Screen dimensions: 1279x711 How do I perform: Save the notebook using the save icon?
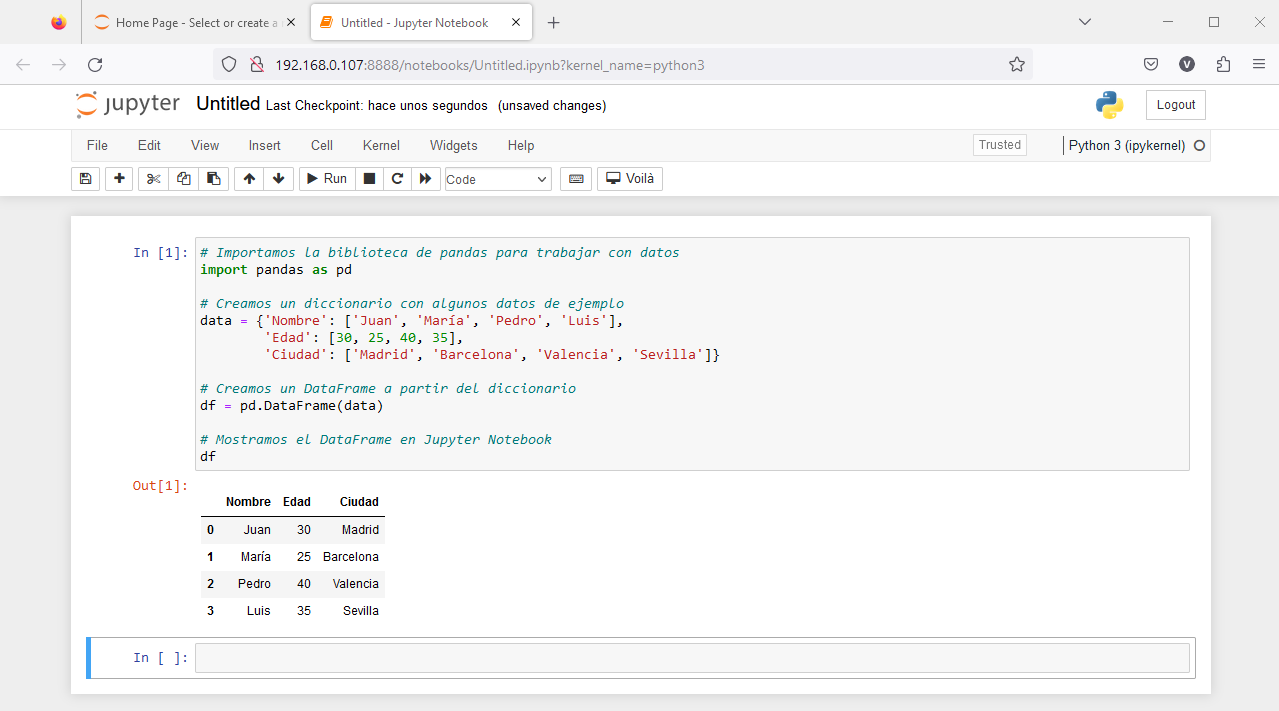click(x=85, y=178)
